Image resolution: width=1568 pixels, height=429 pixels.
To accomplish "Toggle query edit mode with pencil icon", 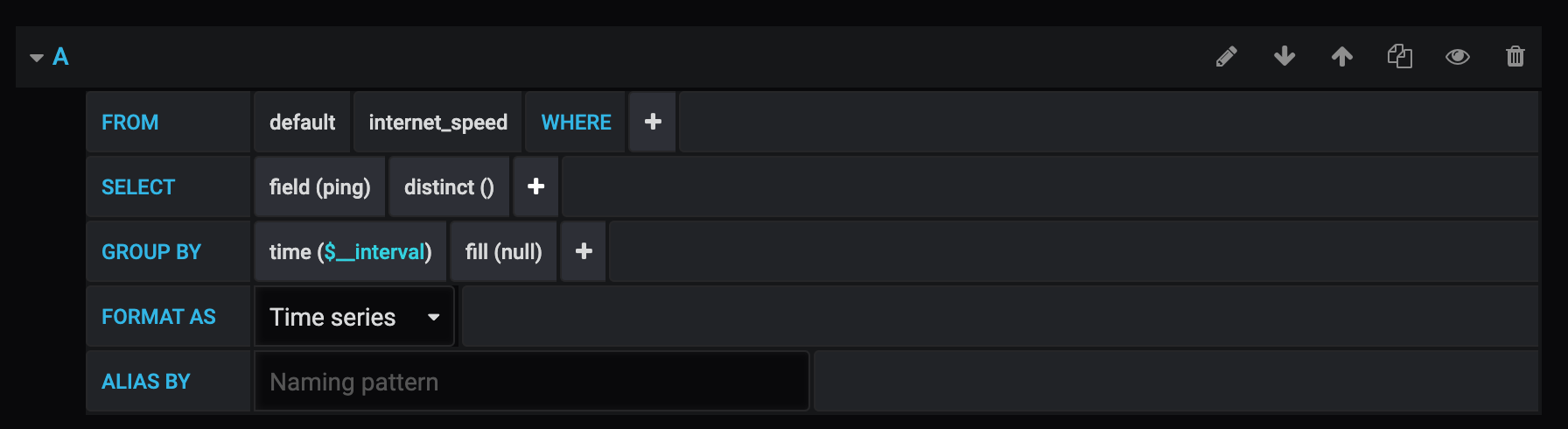I will [1227, 57].
